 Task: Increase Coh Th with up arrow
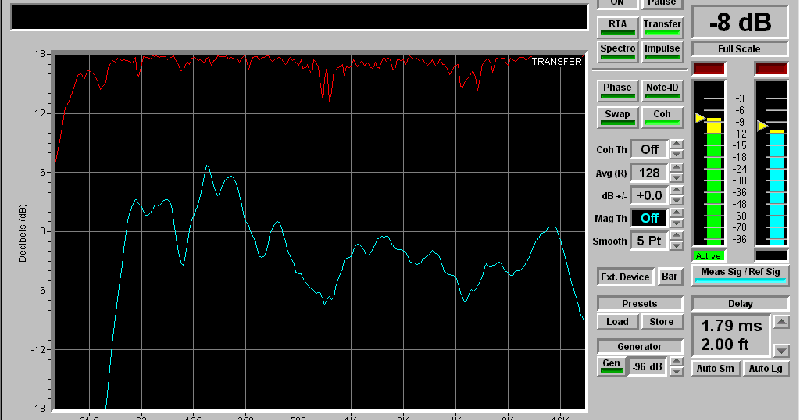(x=677, y=144)
